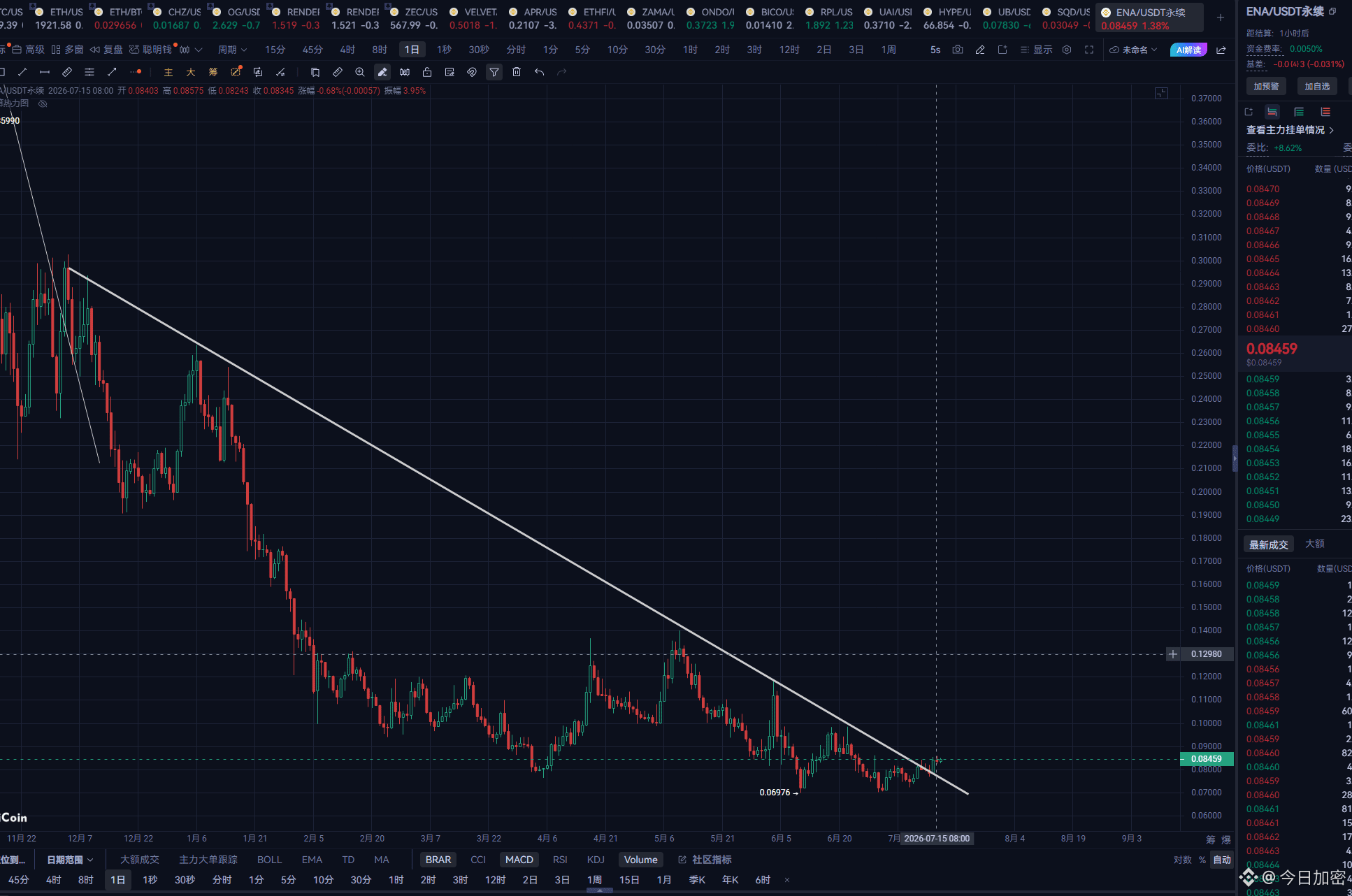Enable the BOLL overlay

pyautogui.click(x=269, y=860)
